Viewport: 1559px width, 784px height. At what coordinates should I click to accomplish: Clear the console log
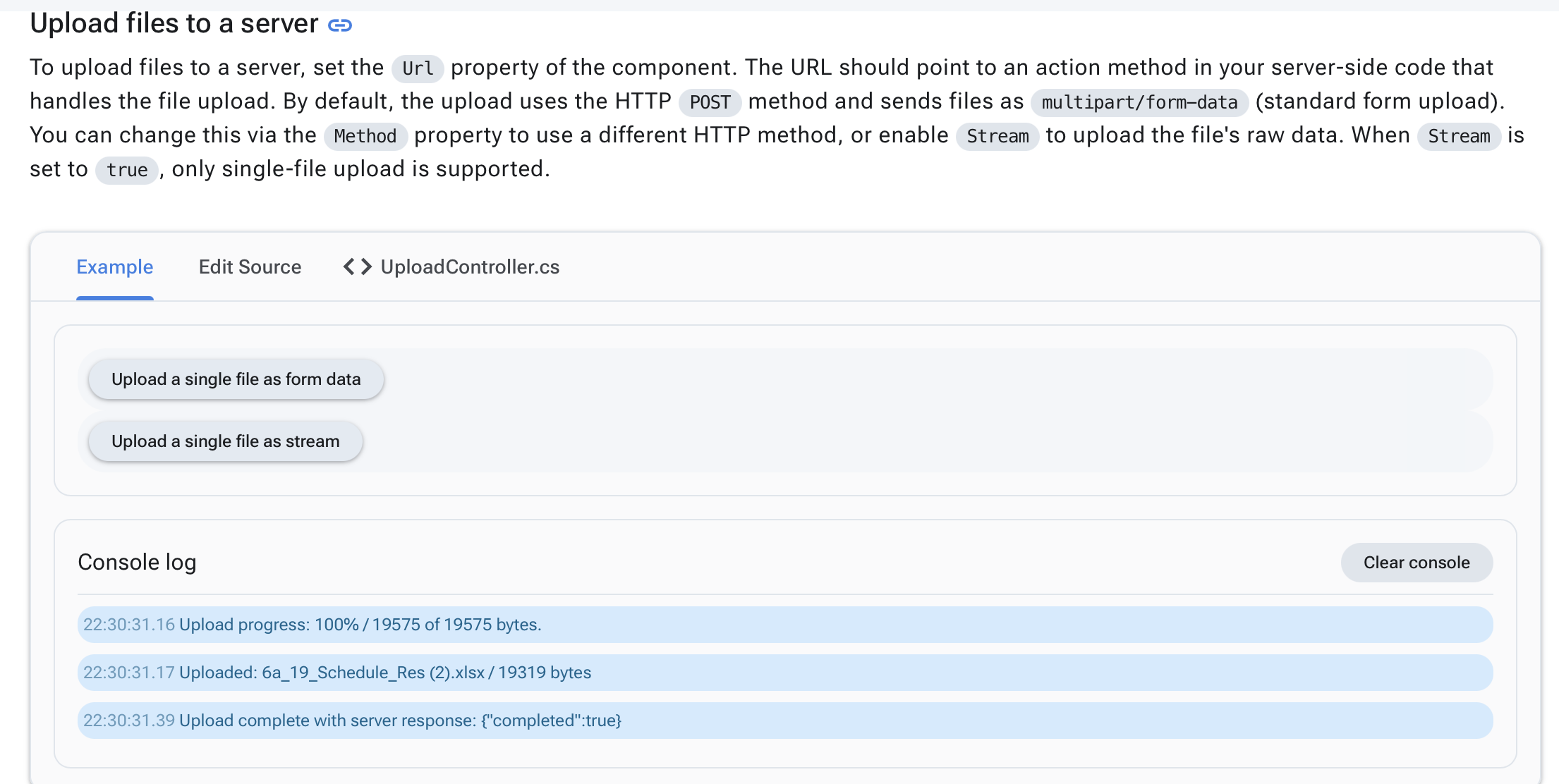(1417, 563)
